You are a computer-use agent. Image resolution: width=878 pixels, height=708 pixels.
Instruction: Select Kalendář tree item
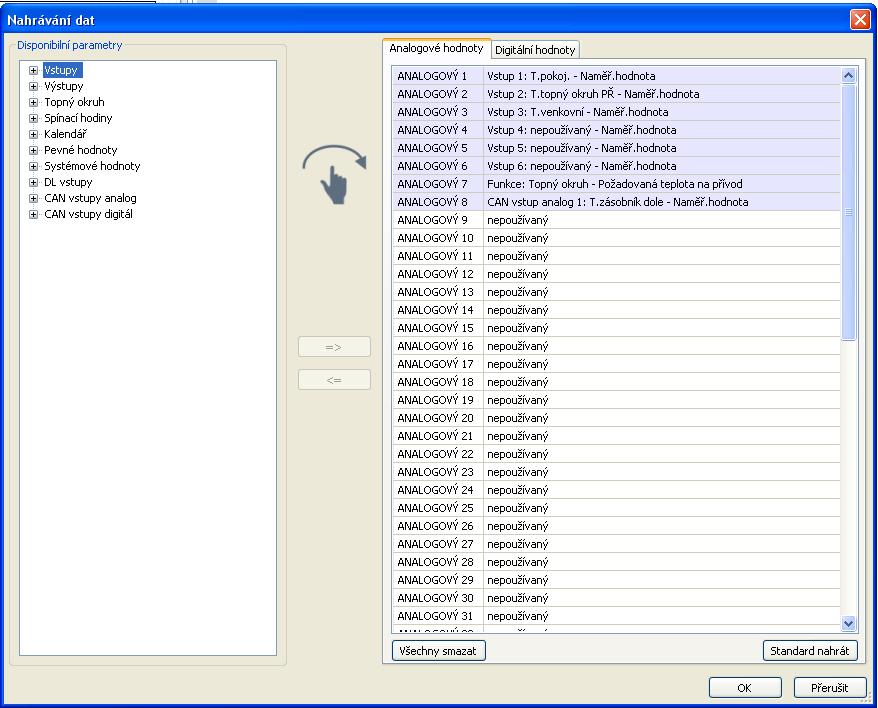point(65,134)
